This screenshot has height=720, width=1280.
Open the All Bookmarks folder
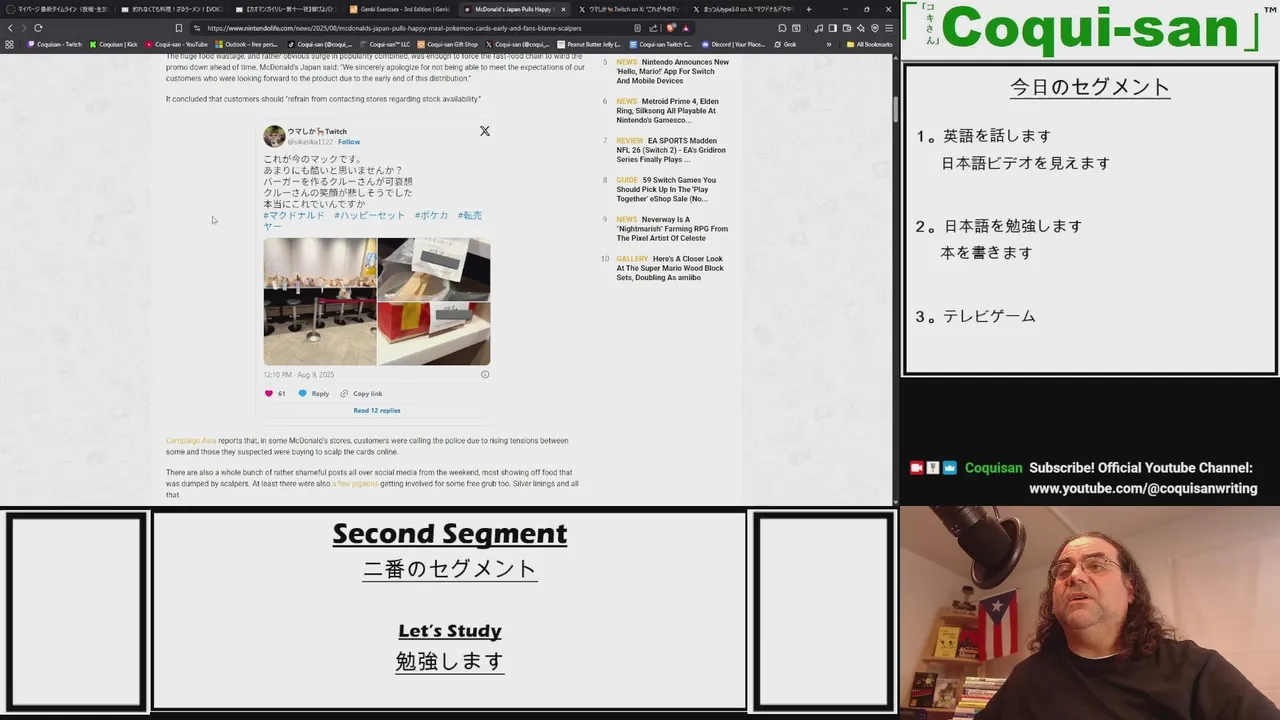(869, 44)
